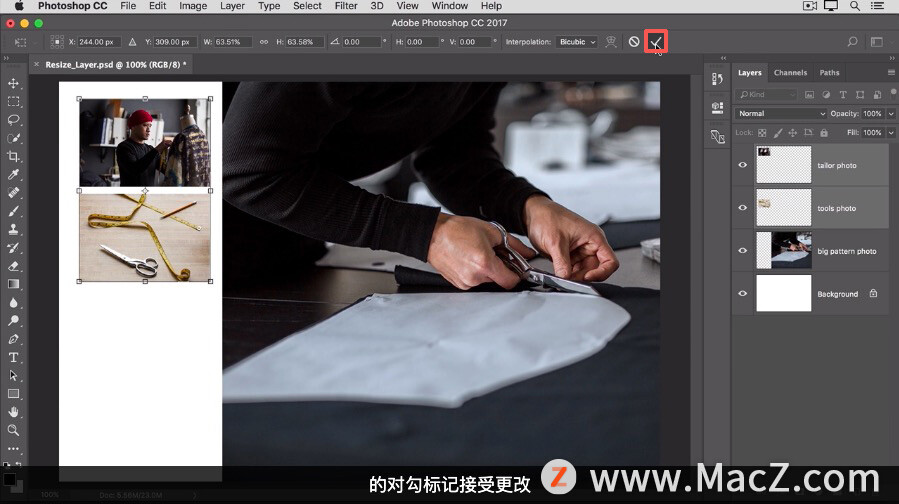The width and height of the screenshot is (899, 504).
Task: Click the foreground color swatch
Action: (x=10, y=479)
